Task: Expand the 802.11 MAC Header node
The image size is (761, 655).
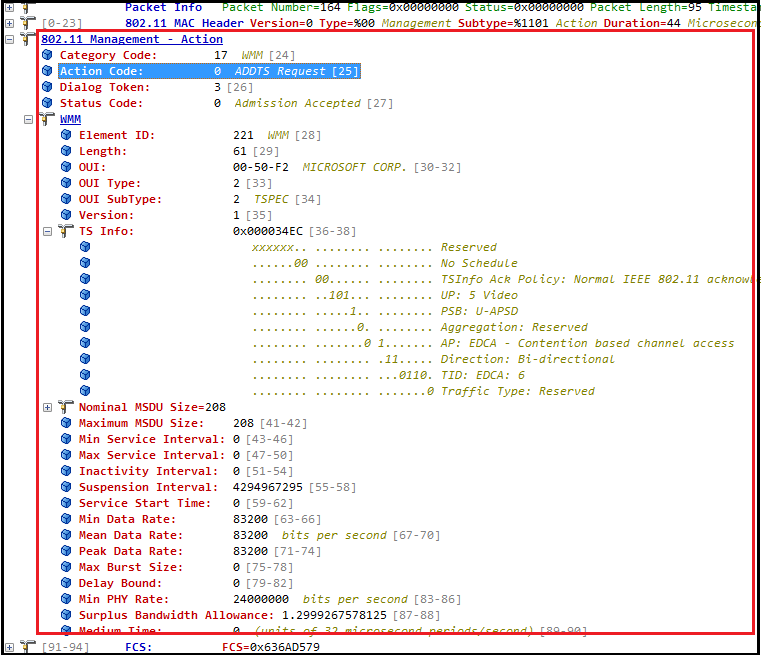Action: click(x=10, y=22)
